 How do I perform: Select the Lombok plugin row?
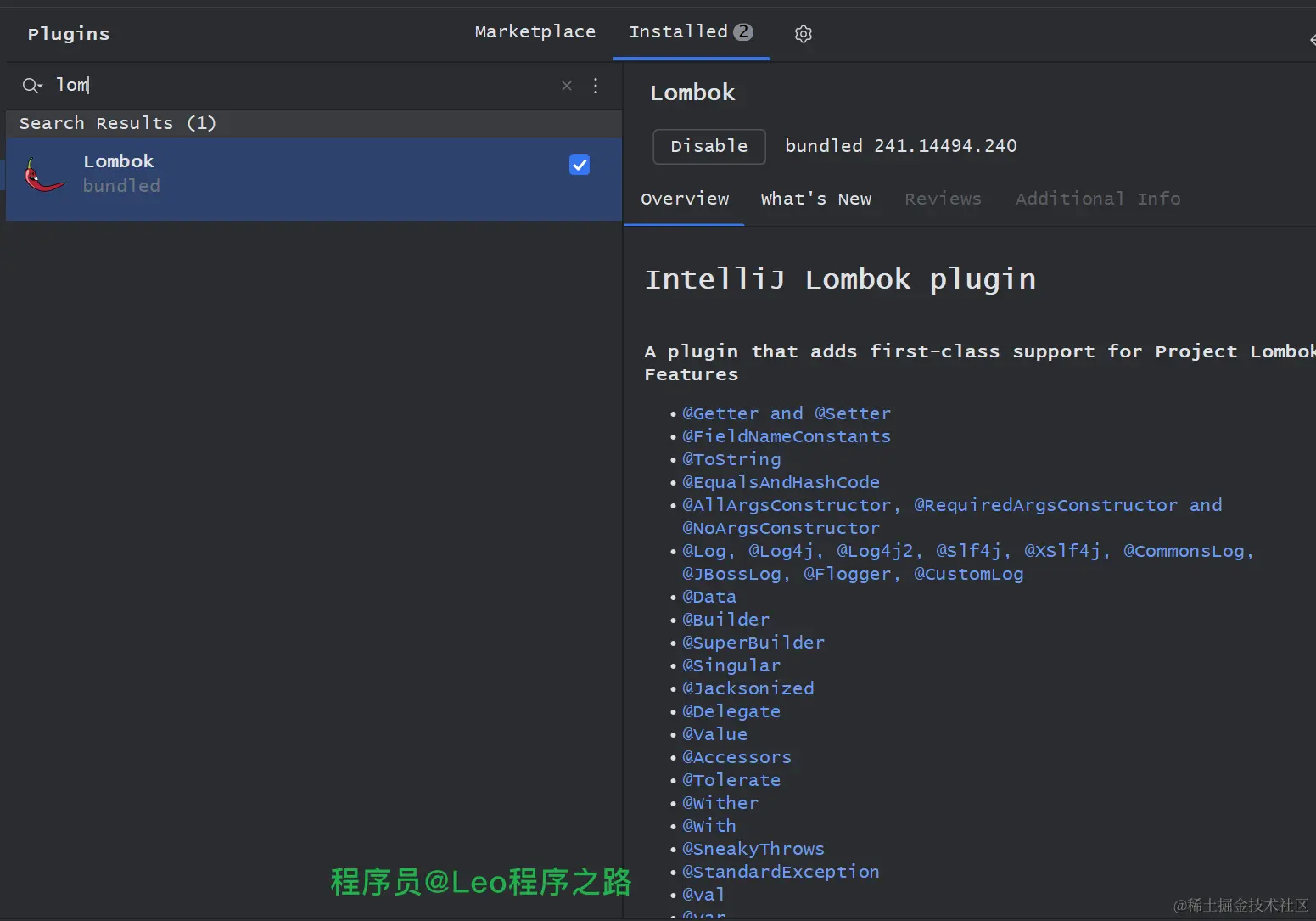point(314,179)
